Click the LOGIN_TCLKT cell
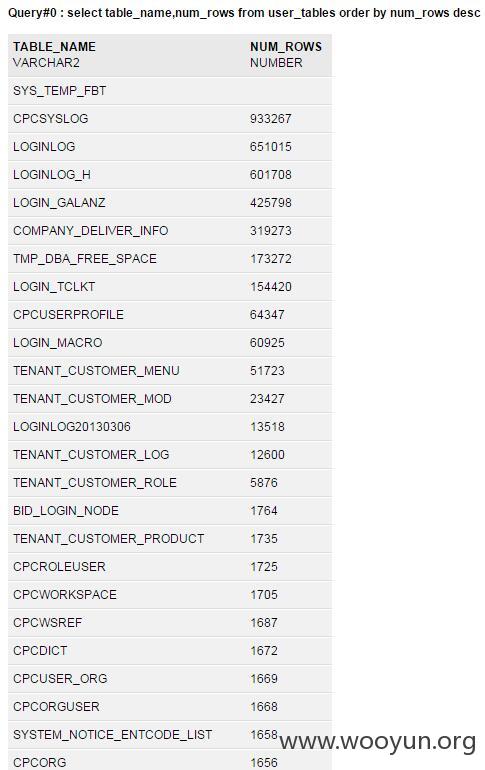Image resolution: width=485 pixels, height=770 pixels. point(54,286)
